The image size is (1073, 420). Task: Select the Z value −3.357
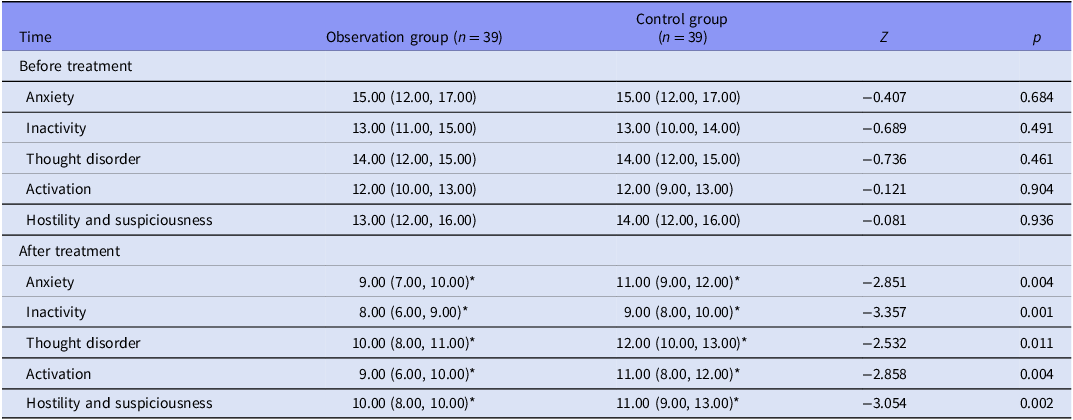[x=885, y=313]
